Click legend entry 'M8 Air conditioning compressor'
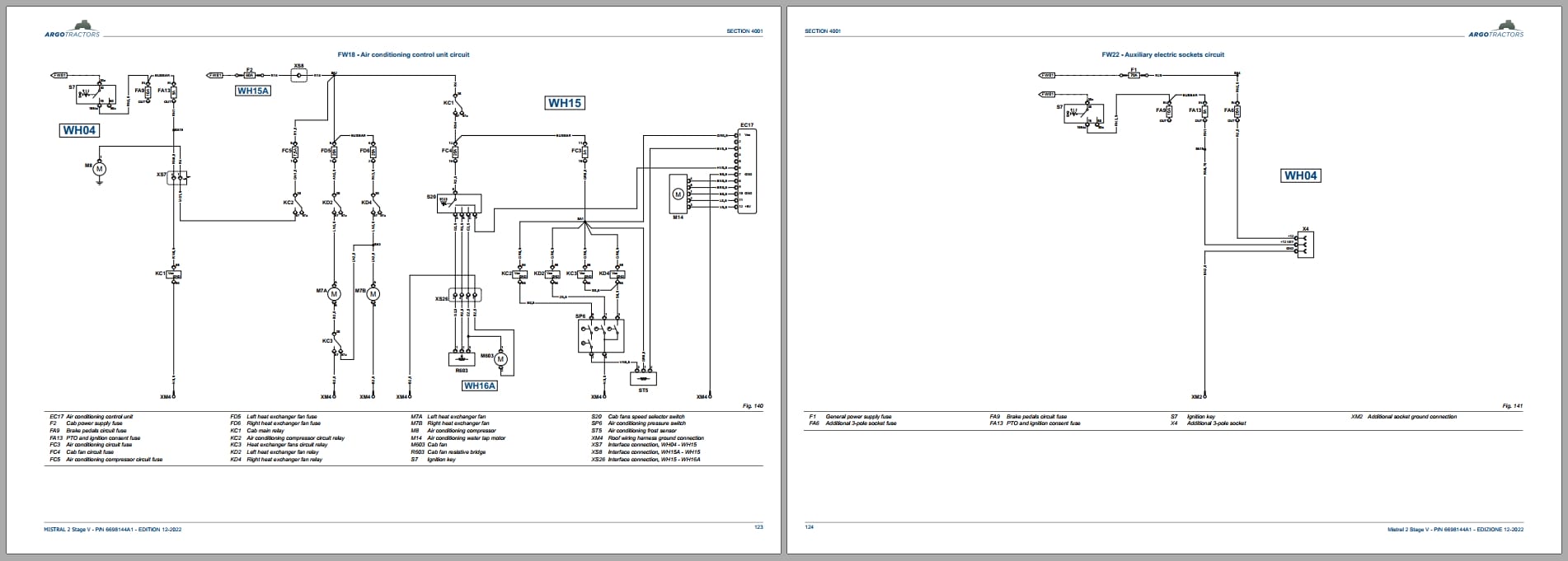 click(452, 431)
